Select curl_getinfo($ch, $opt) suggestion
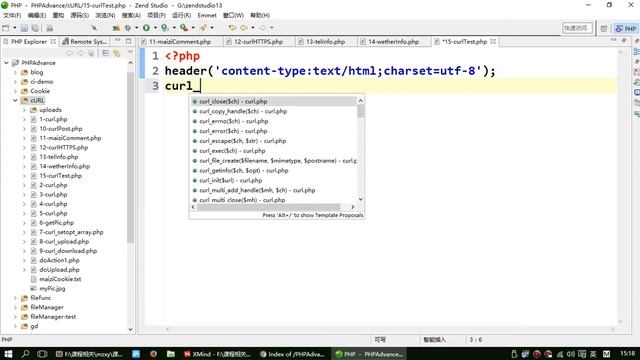The width and height of the screenshot is (640, 360). (x=274, y=171)
